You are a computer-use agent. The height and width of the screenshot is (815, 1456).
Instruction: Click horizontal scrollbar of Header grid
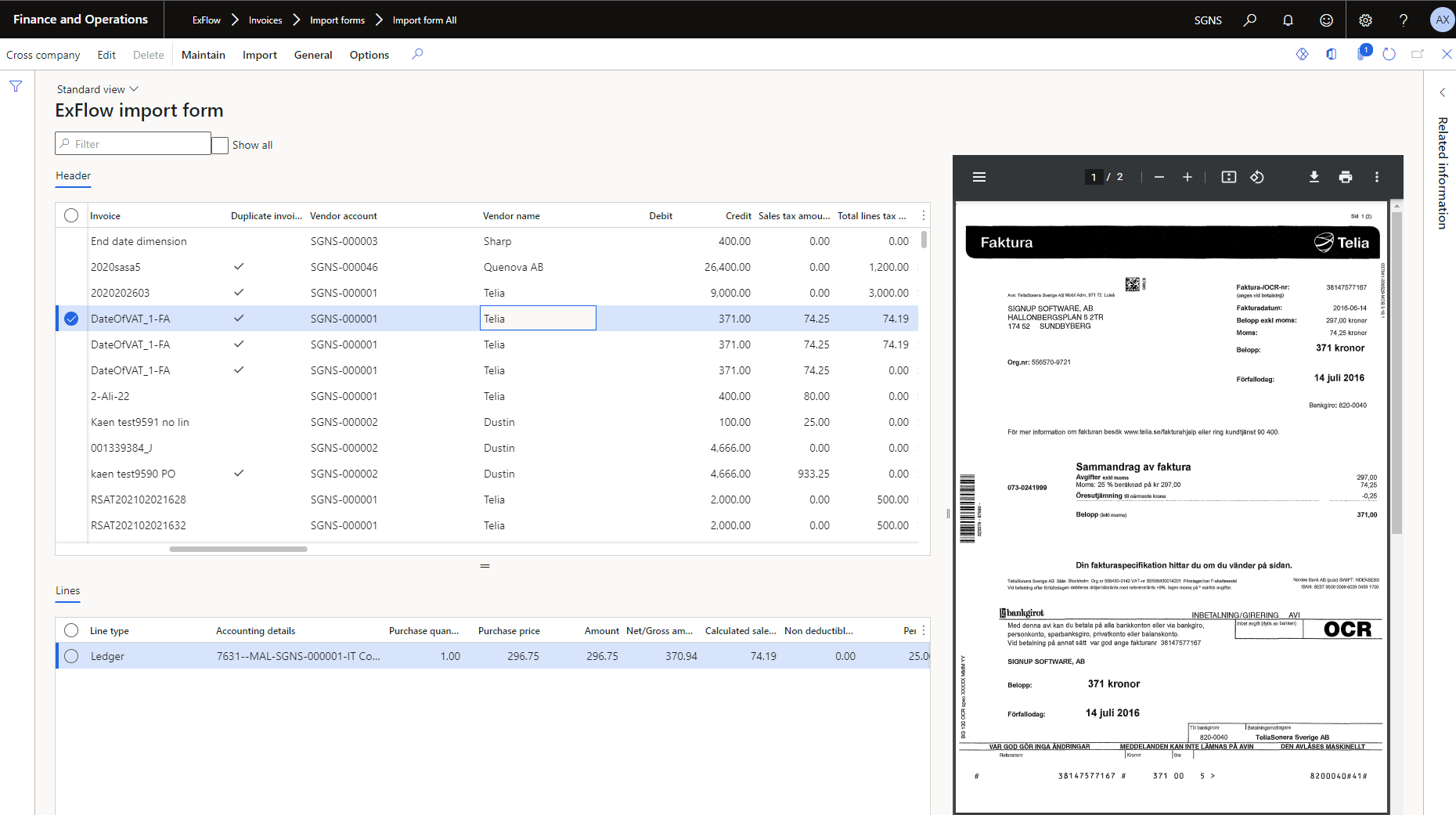click(238, 549)
